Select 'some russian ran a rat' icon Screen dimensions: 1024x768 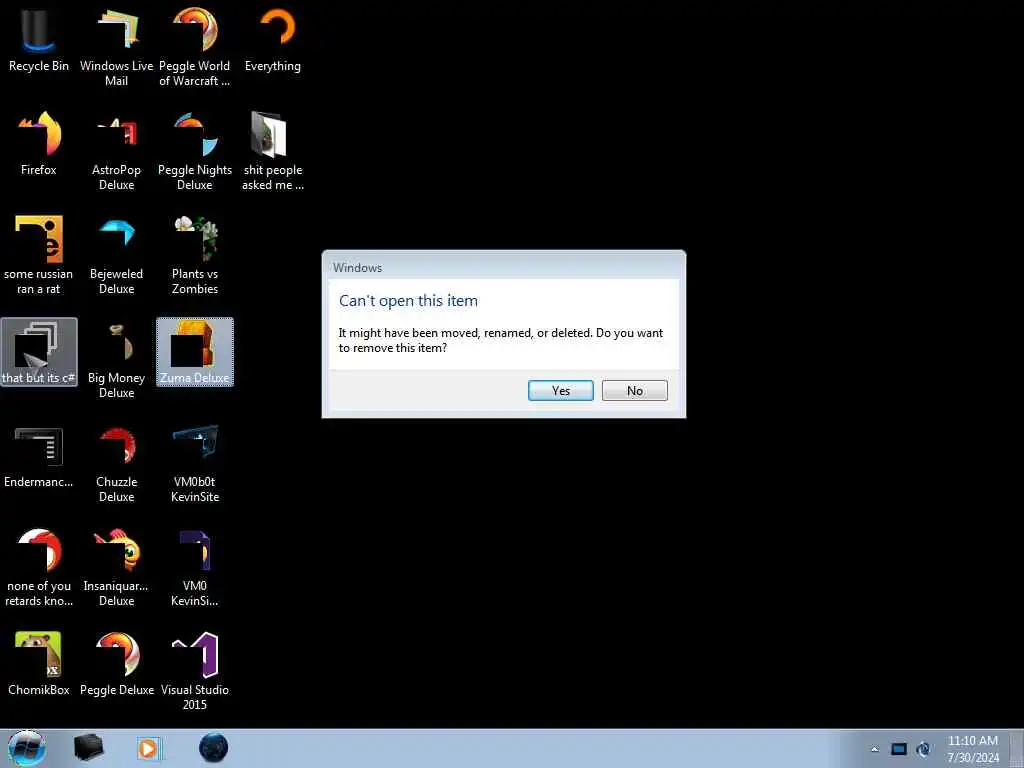[x=39, y=255]
